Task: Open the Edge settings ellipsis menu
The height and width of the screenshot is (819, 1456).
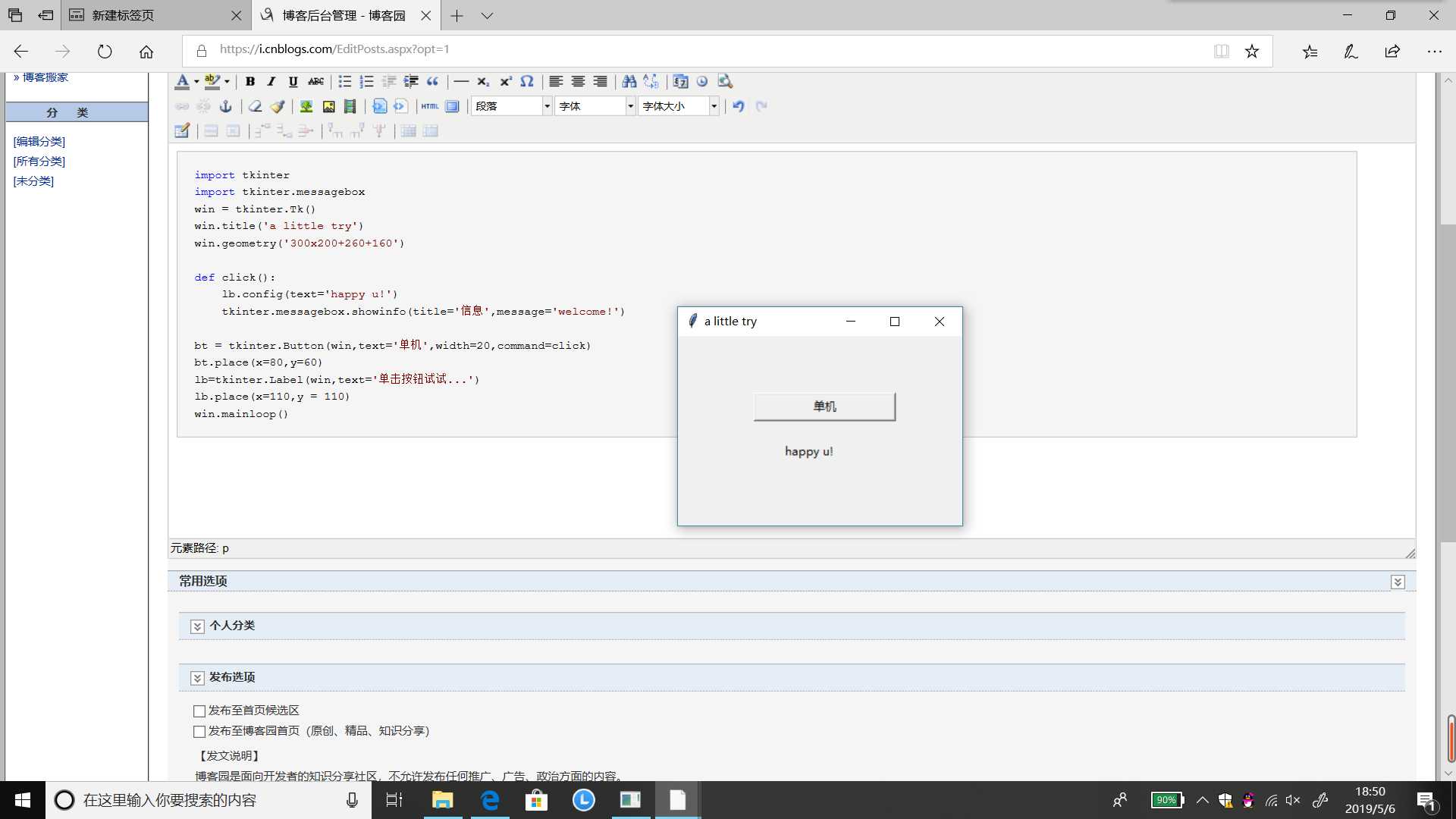Action: point(1434,52)
